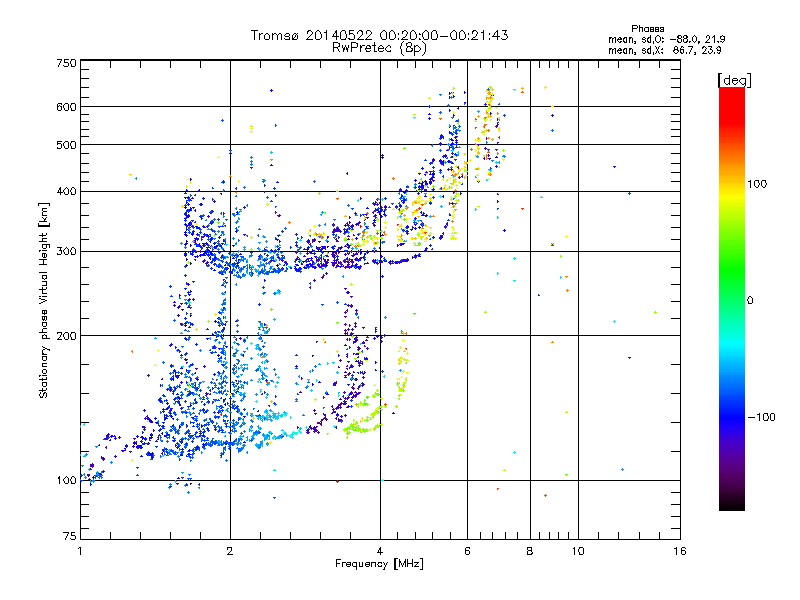This screenshot has width=800, height=600.
Task: Click the y-axis tick label '500'
Action: (x=66, y=145)
